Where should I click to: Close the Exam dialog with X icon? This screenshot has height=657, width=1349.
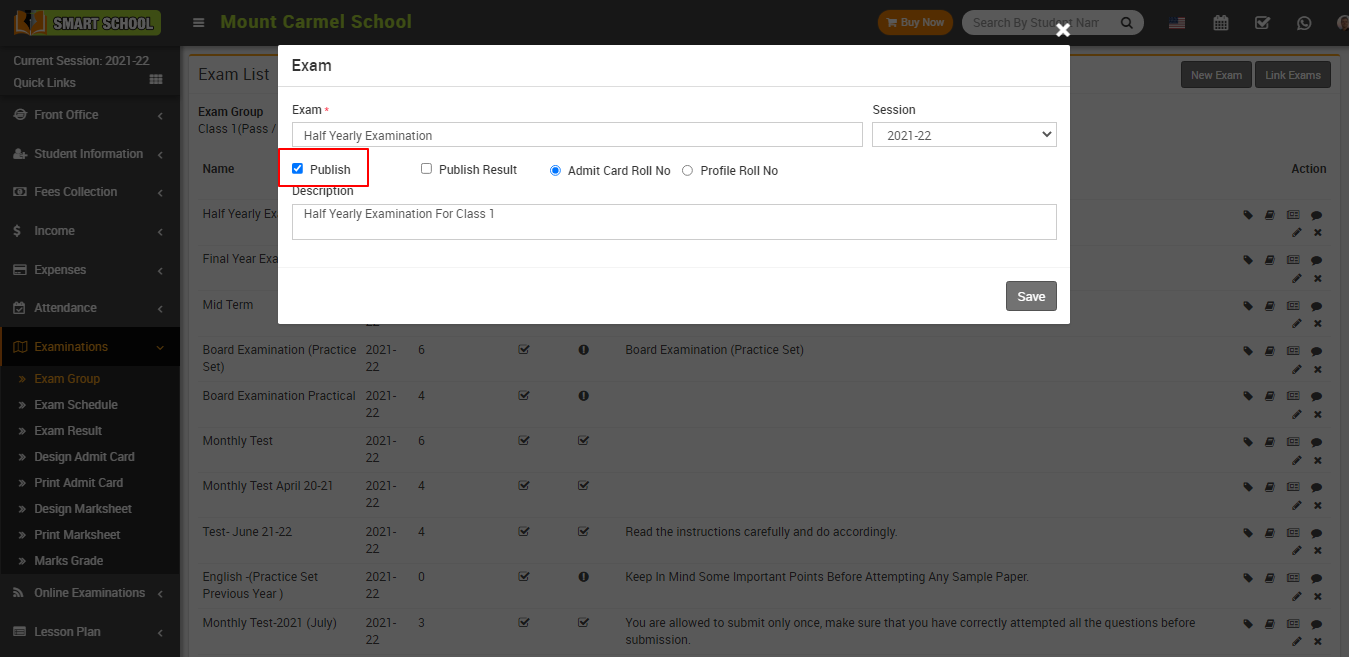(x=1063, y=31)
